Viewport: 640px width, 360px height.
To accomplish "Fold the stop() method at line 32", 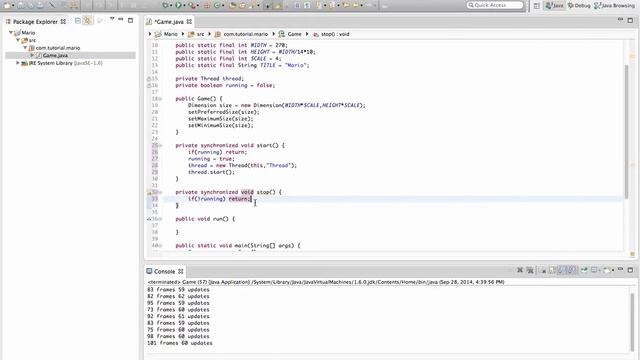I will tap(160, 192).
